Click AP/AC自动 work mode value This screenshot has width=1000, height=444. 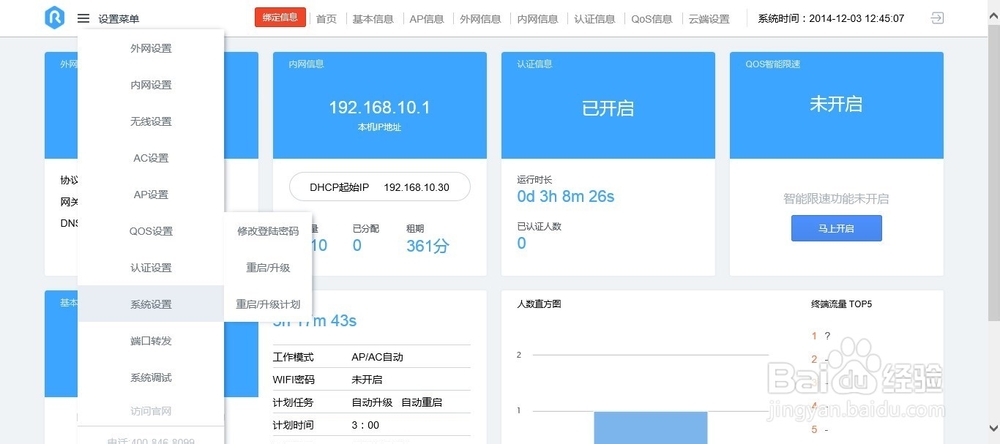(x=377, y=357)
